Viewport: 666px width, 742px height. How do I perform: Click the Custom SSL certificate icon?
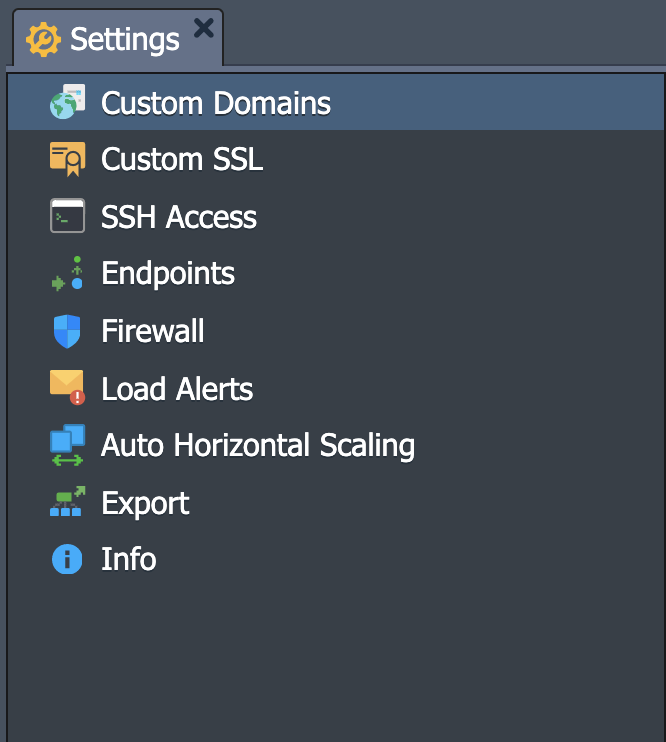tap(68, 159)
